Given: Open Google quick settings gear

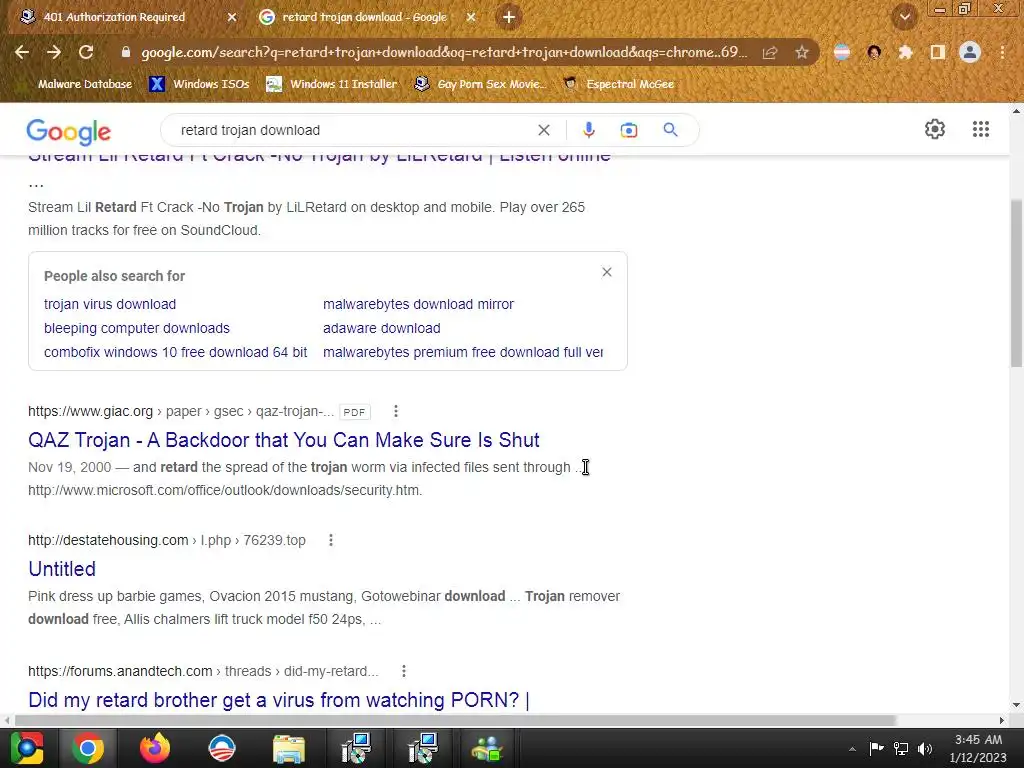Looking at the screenshot, I should [x=935, y=129].
